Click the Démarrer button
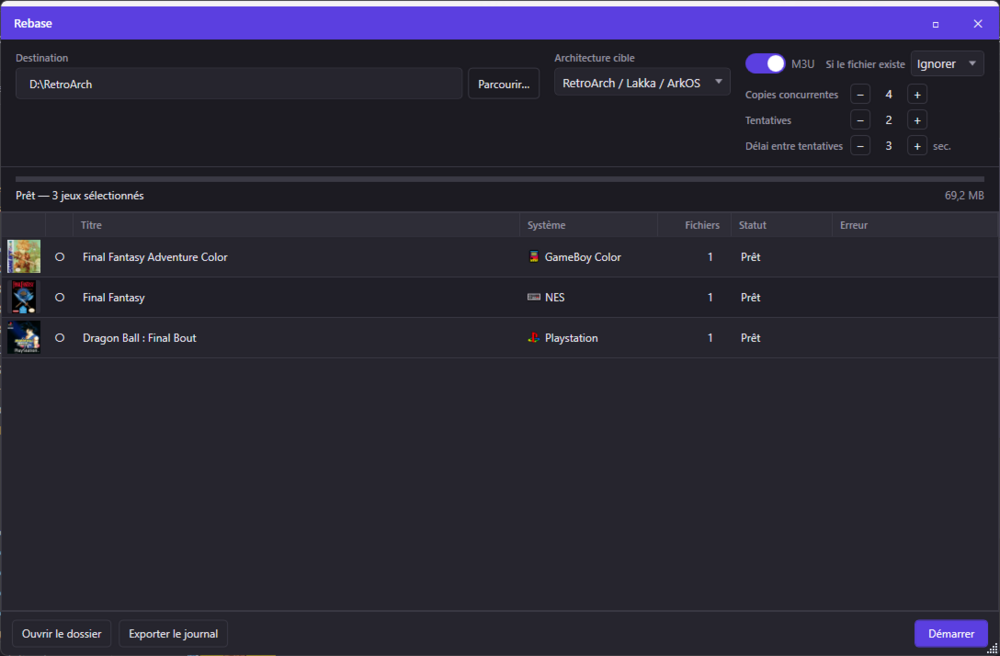This screenshot has height=656, width=1000. (950, 634)
